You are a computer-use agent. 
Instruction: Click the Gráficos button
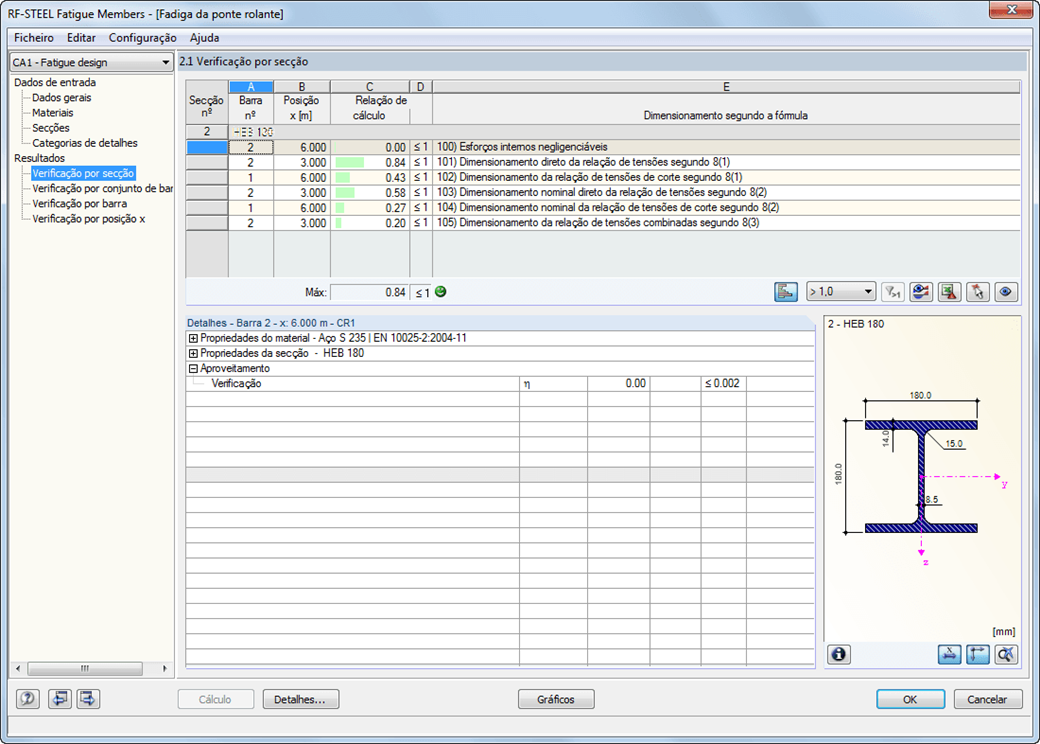click(x=556, y=699)
